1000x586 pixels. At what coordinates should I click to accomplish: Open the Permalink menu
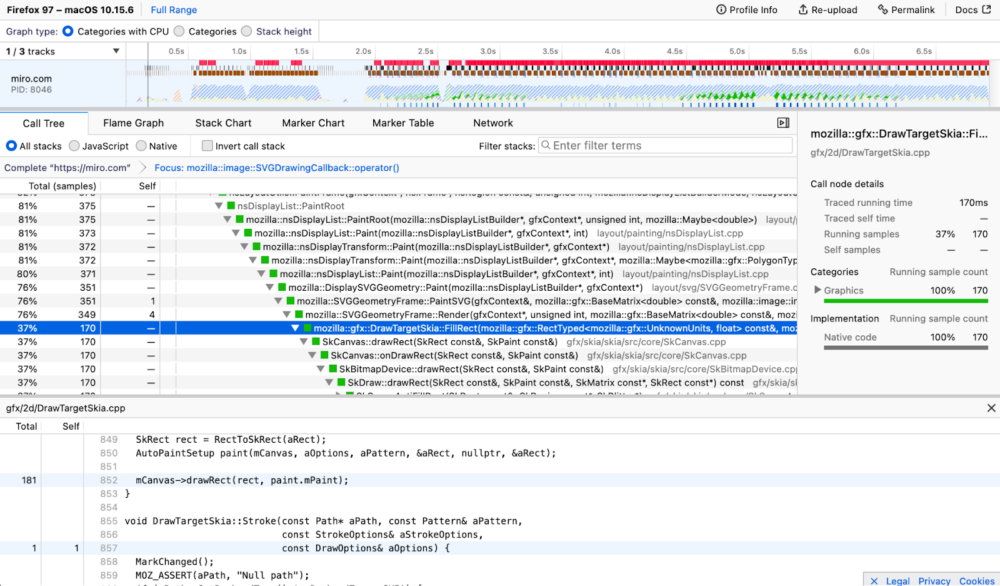click(906, 10)
